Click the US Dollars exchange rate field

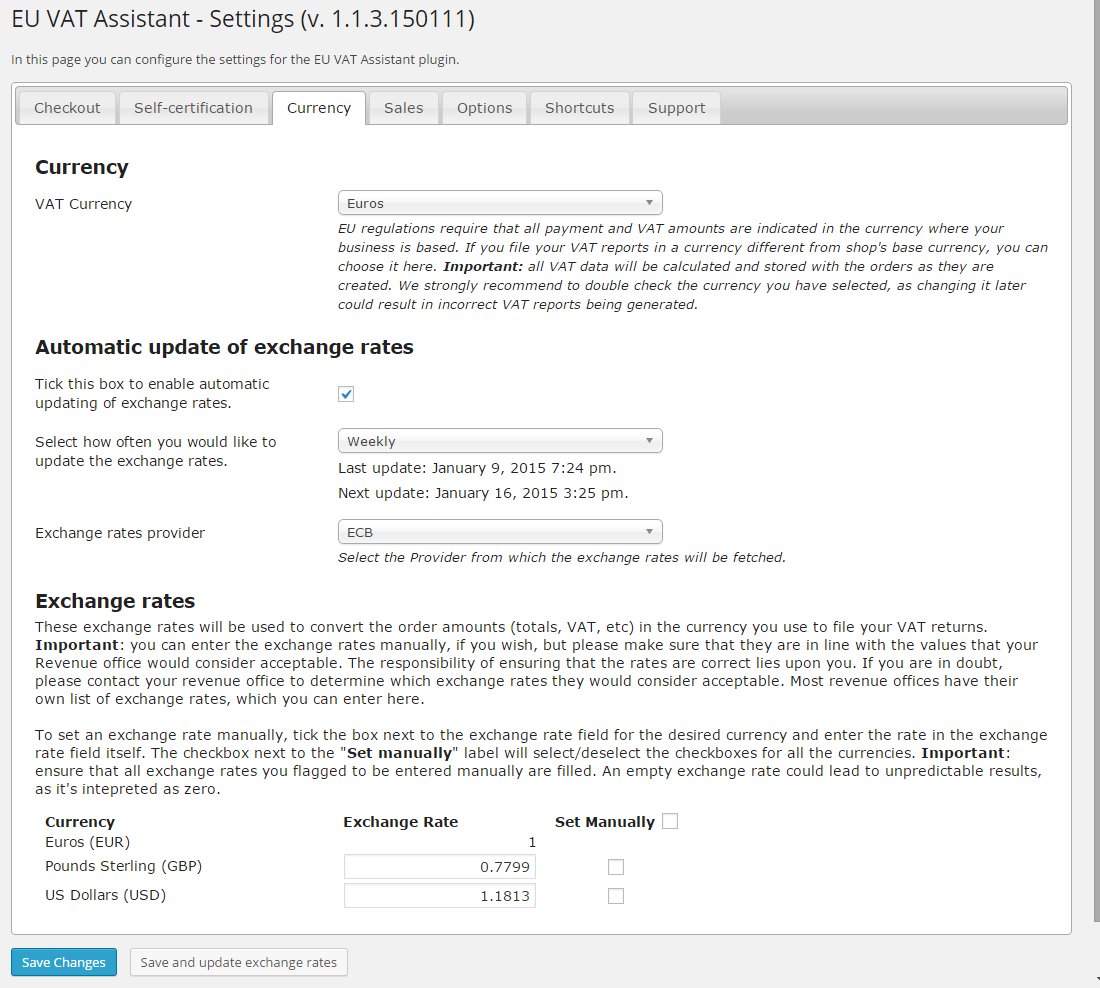pyautogui.click(x=439, y=896)
